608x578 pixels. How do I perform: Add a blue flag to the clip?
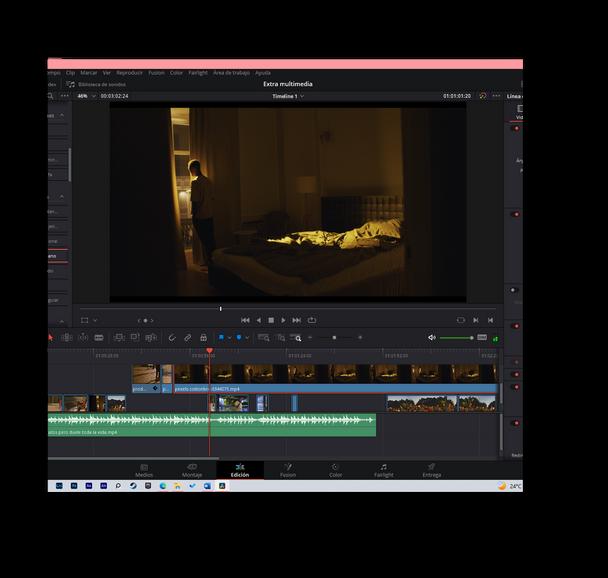point(221,337)
